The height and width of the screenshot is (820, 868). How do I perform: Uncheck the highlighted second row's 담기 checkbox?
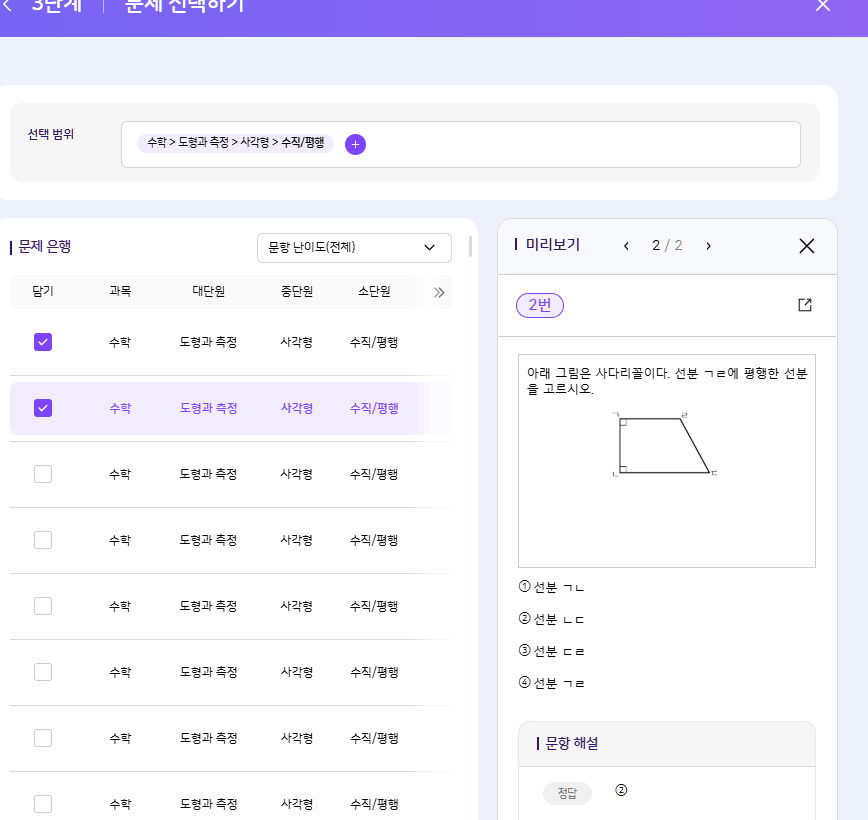43,408
